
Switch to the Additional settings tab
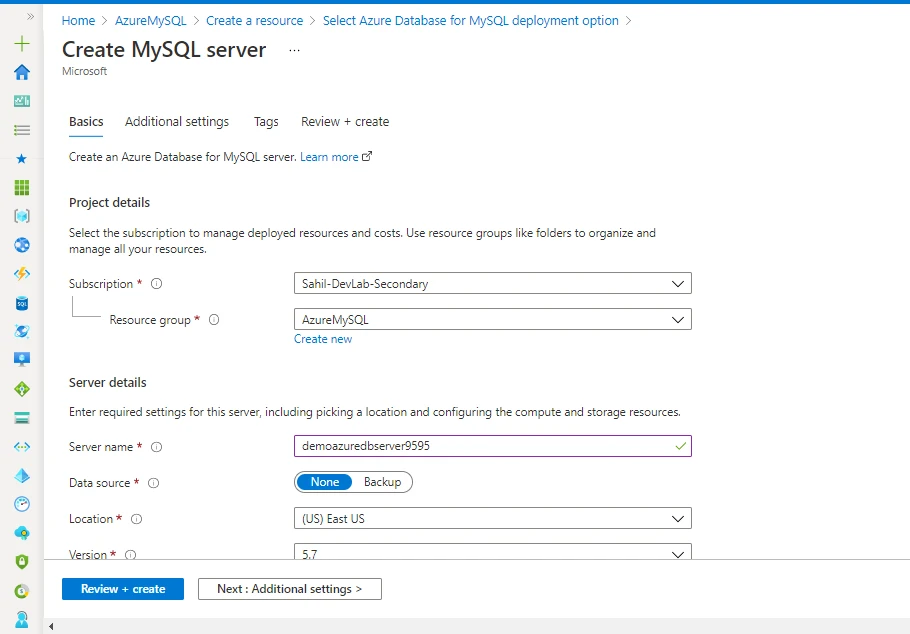[x=176, y=121]
